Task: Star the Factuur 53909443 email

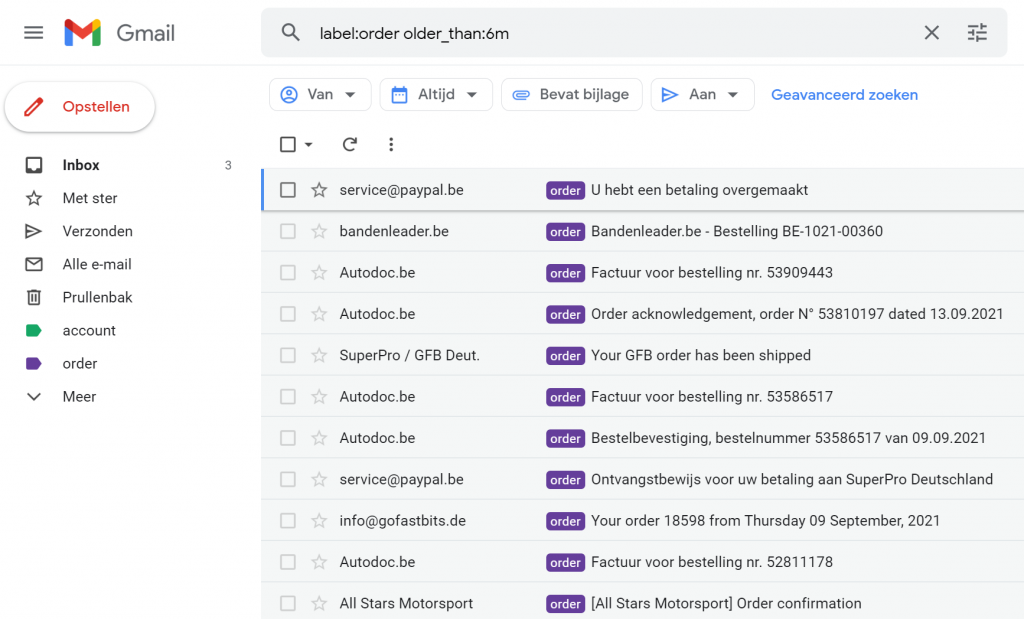Action: (319, 272)
